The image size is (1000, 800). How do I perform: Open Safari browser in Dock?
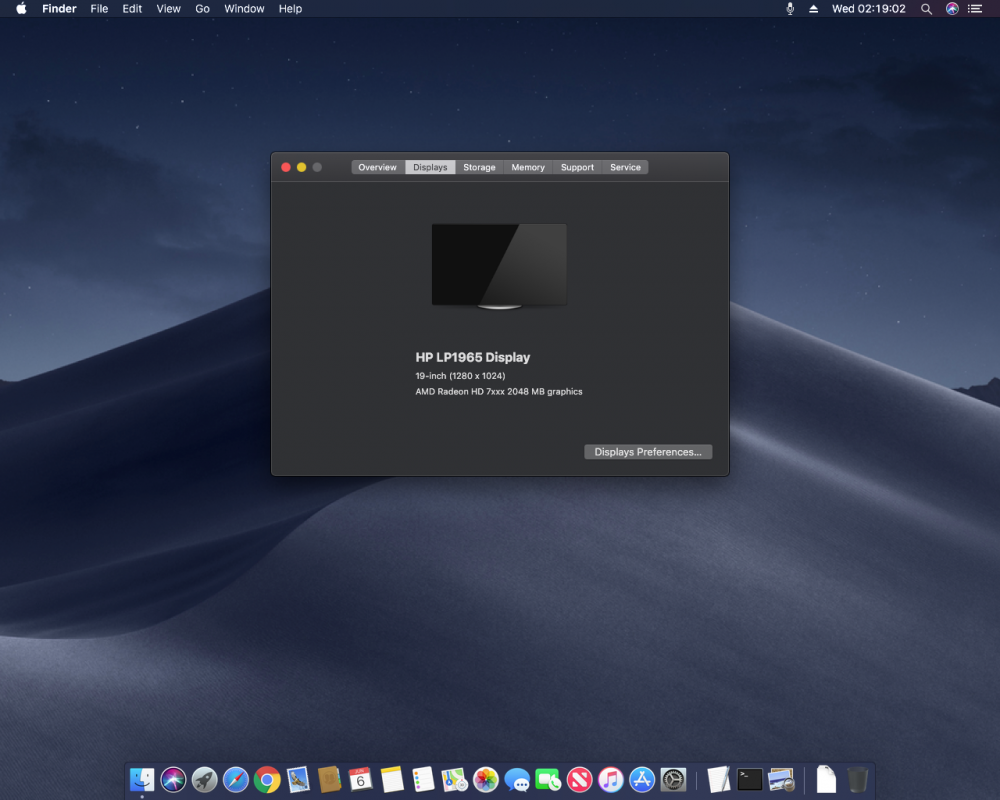(235, 780)
